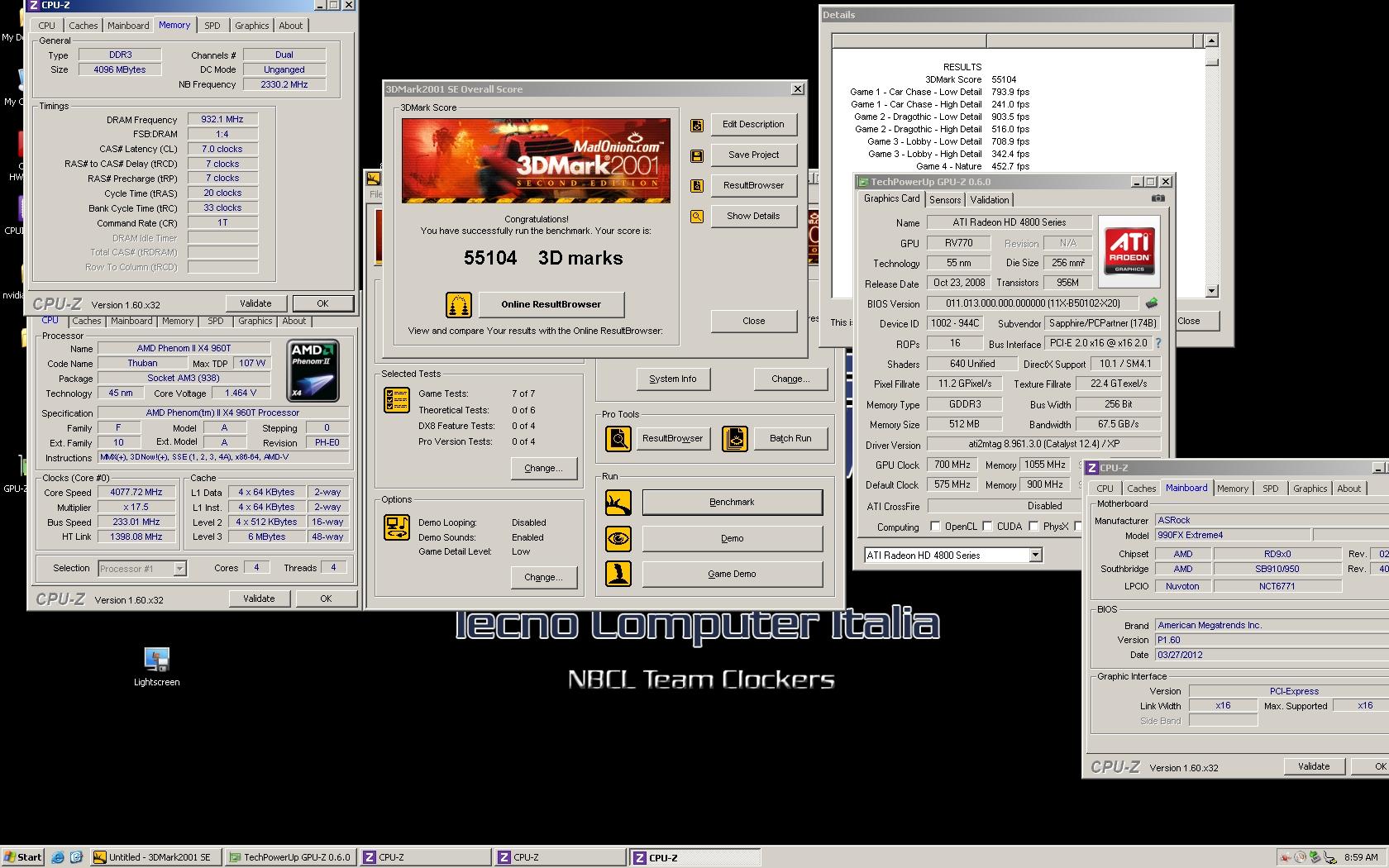Screen dimensions: 1389x868
Task: Enable the OpenCL checkbox in GPU-Z
Action: click(x=935, y=526)
